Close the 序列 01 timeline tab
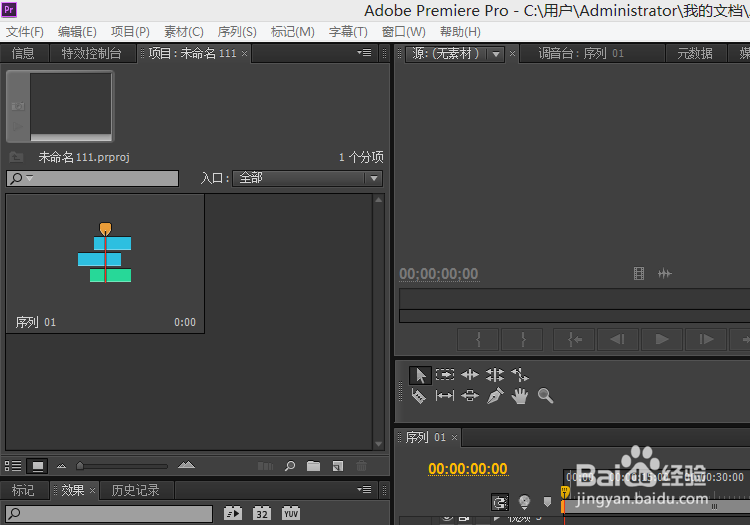 [454, 437]
